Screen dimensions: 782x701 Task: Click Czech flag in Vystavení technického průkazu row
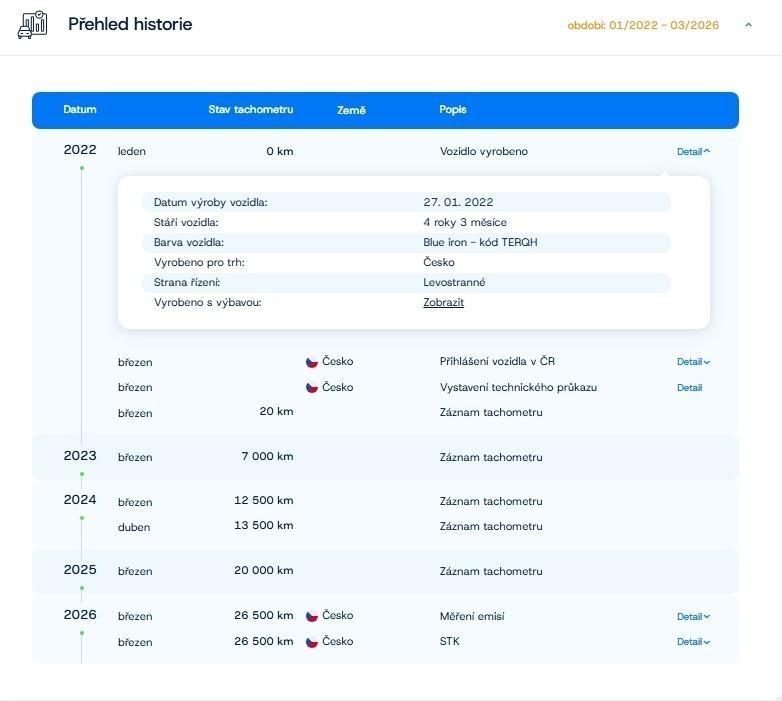point(312,387)
